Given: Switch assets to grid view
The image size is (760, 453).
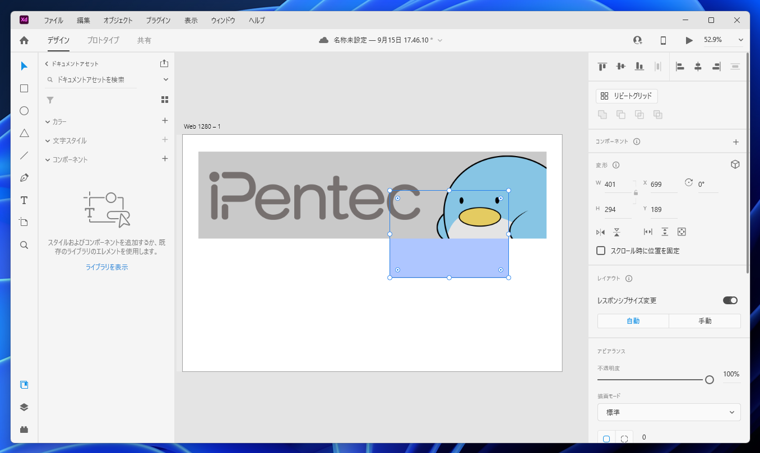Looking at the screenshot, I should pos(165,99).
